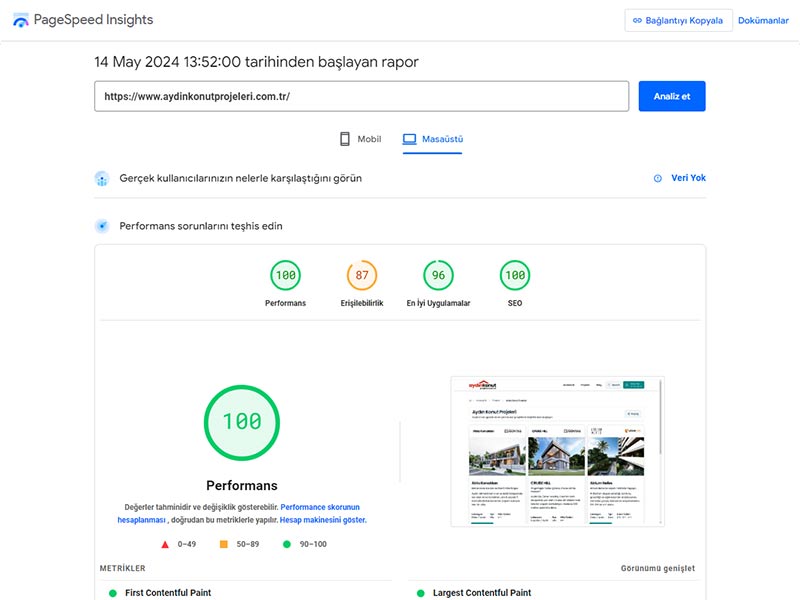Image resolution: width=800 pixels, height=600 pixels.
Task: Click the performance diagnosis icon
Action: [102, 226]
